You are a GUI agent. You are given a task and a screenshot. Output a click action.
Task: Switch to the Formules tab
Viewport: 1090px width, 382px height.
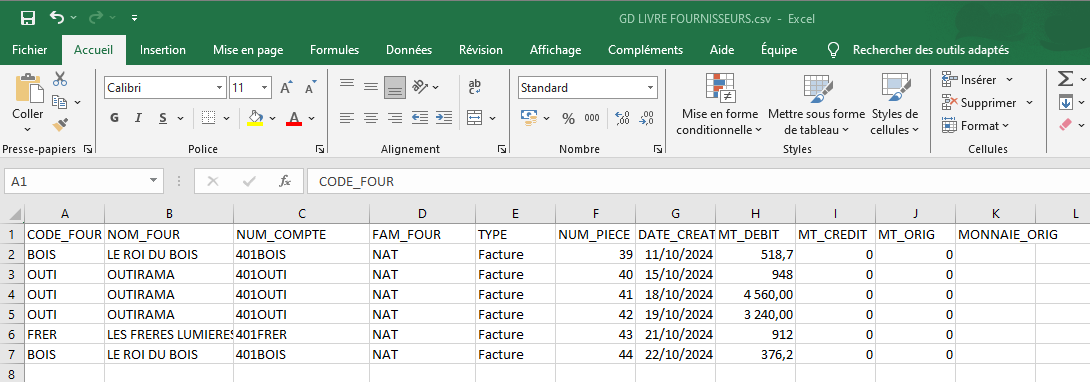[x=334, y=50]
